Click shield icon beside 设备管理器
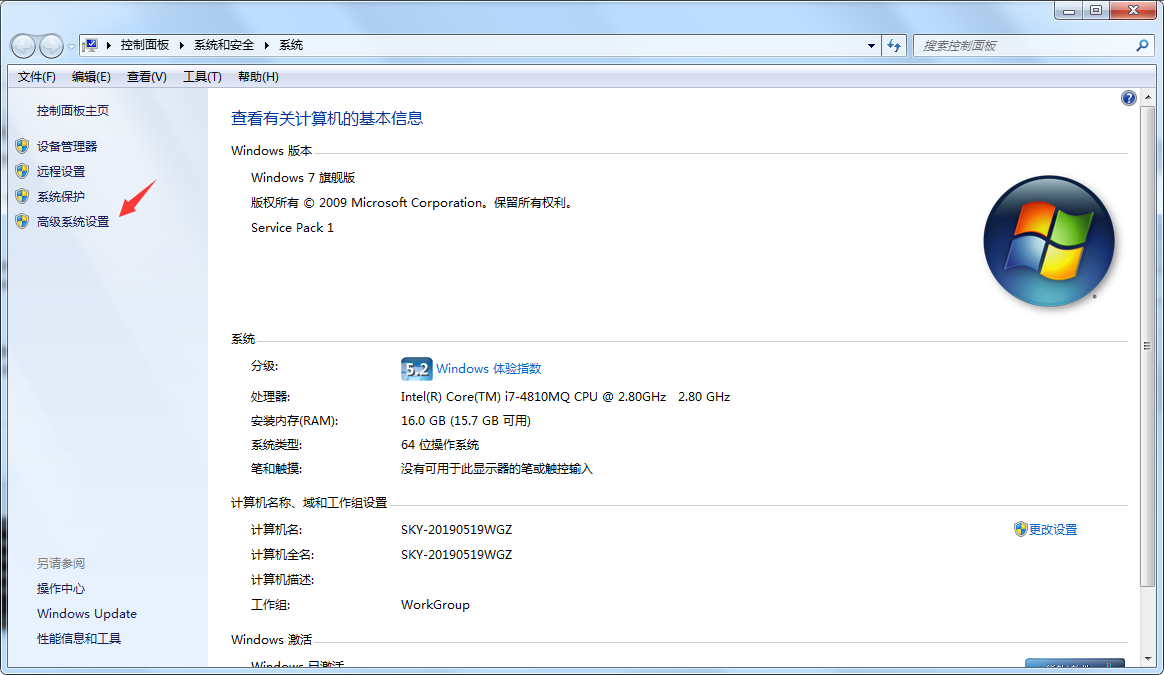The height and width of the screenshot is (675, 1164). tap(22, 146)
